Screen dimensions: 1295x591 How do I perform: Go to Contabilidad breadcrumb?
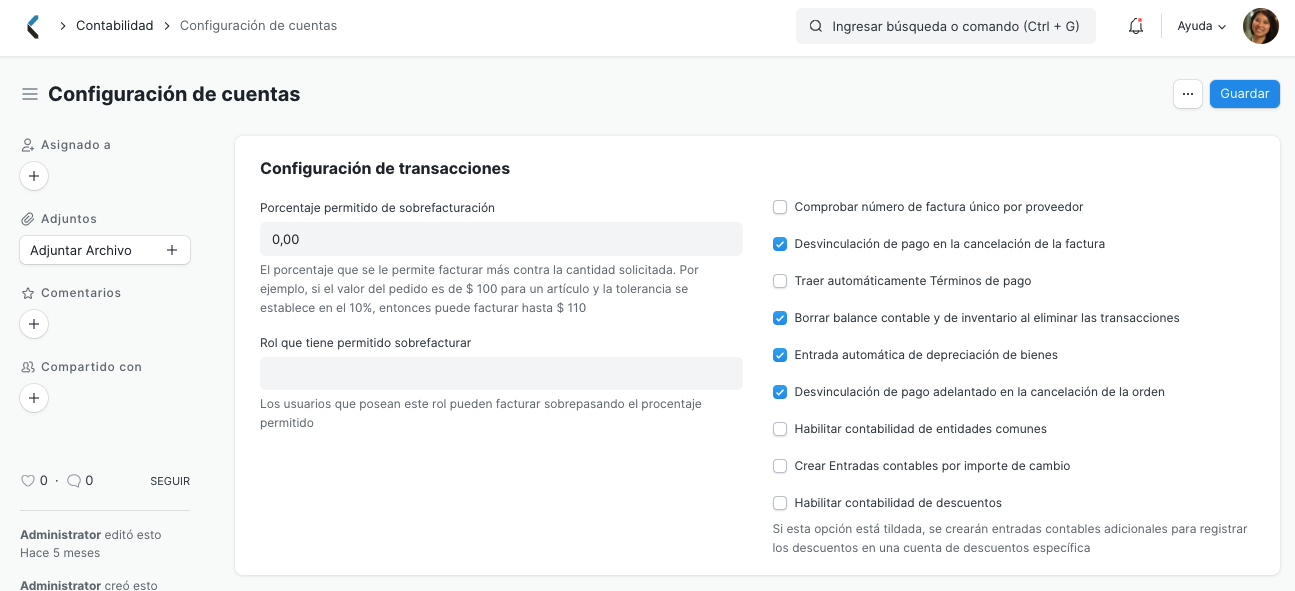point(115,26)
